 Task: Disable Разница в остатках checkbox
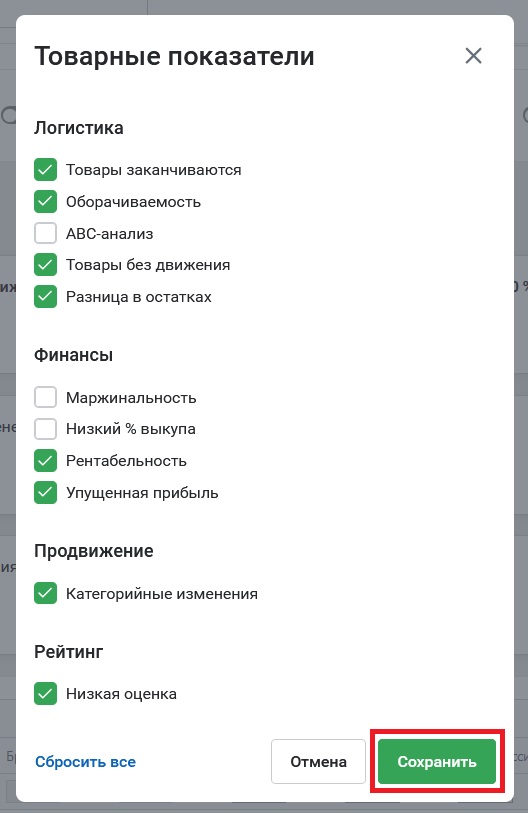(x=46, y=297)
